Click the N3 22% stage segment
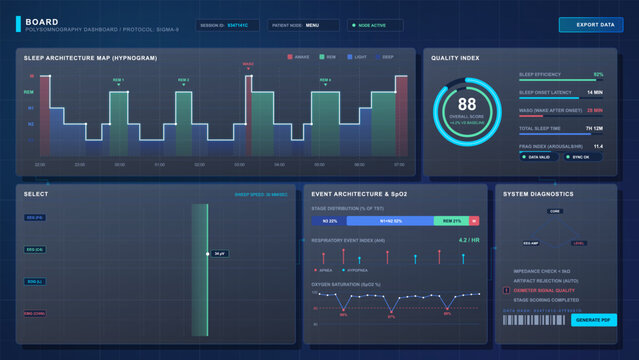Screen dimensions: 639x360 [329, 221]
